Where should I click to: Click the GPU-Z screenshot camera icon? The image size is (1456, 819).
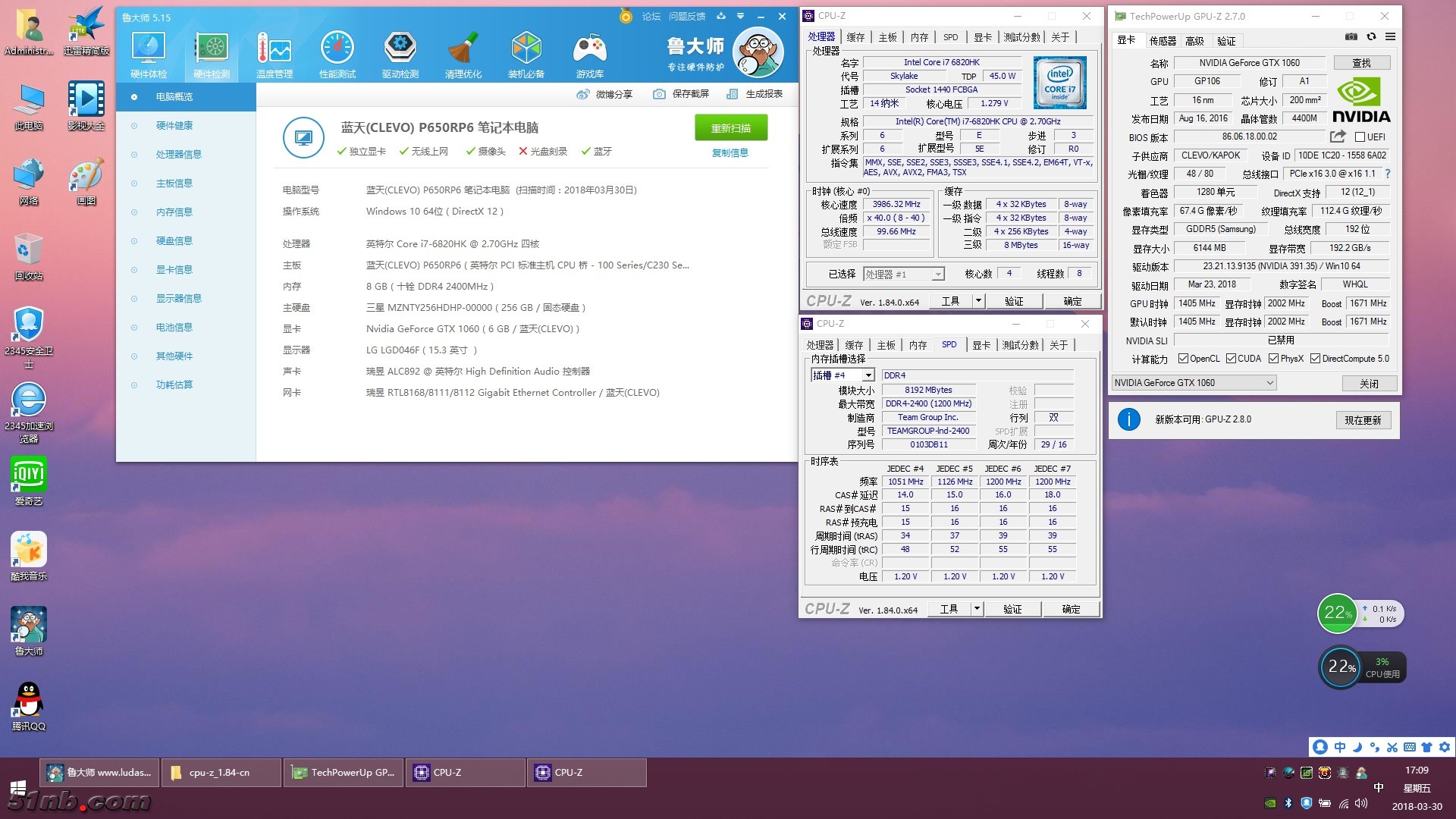1351,36
